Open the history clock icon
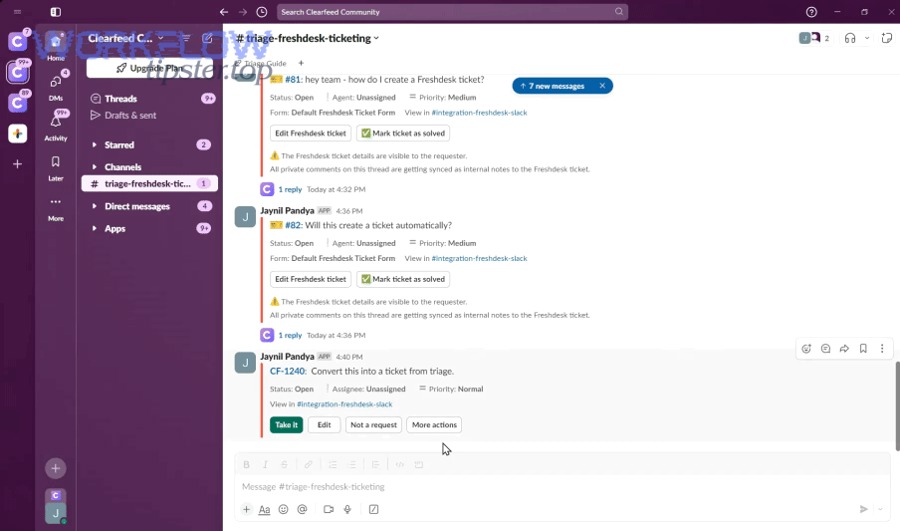This screenshot has width=900, height=531. point(262,12)
